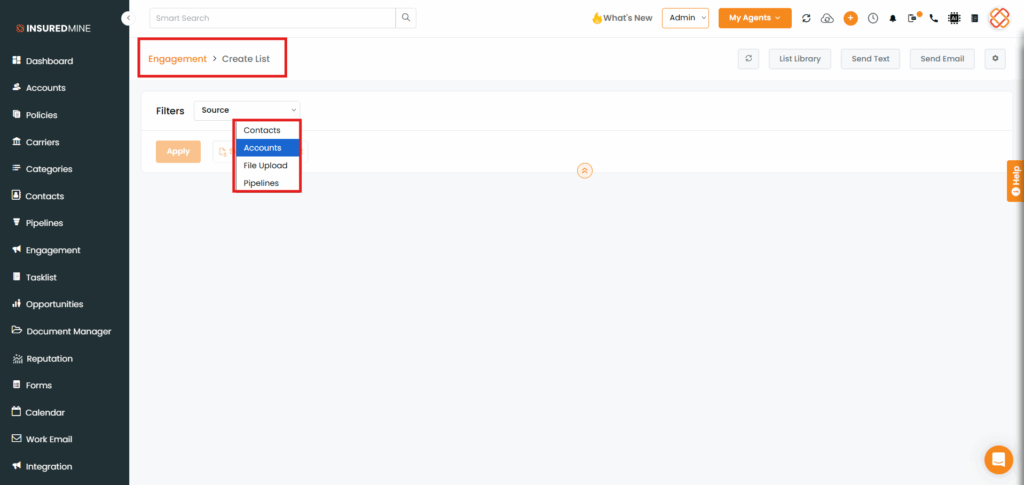Screen dimensions: 1024x485
Task: Expand the Source filter dropdown
Action: [247, 110]
